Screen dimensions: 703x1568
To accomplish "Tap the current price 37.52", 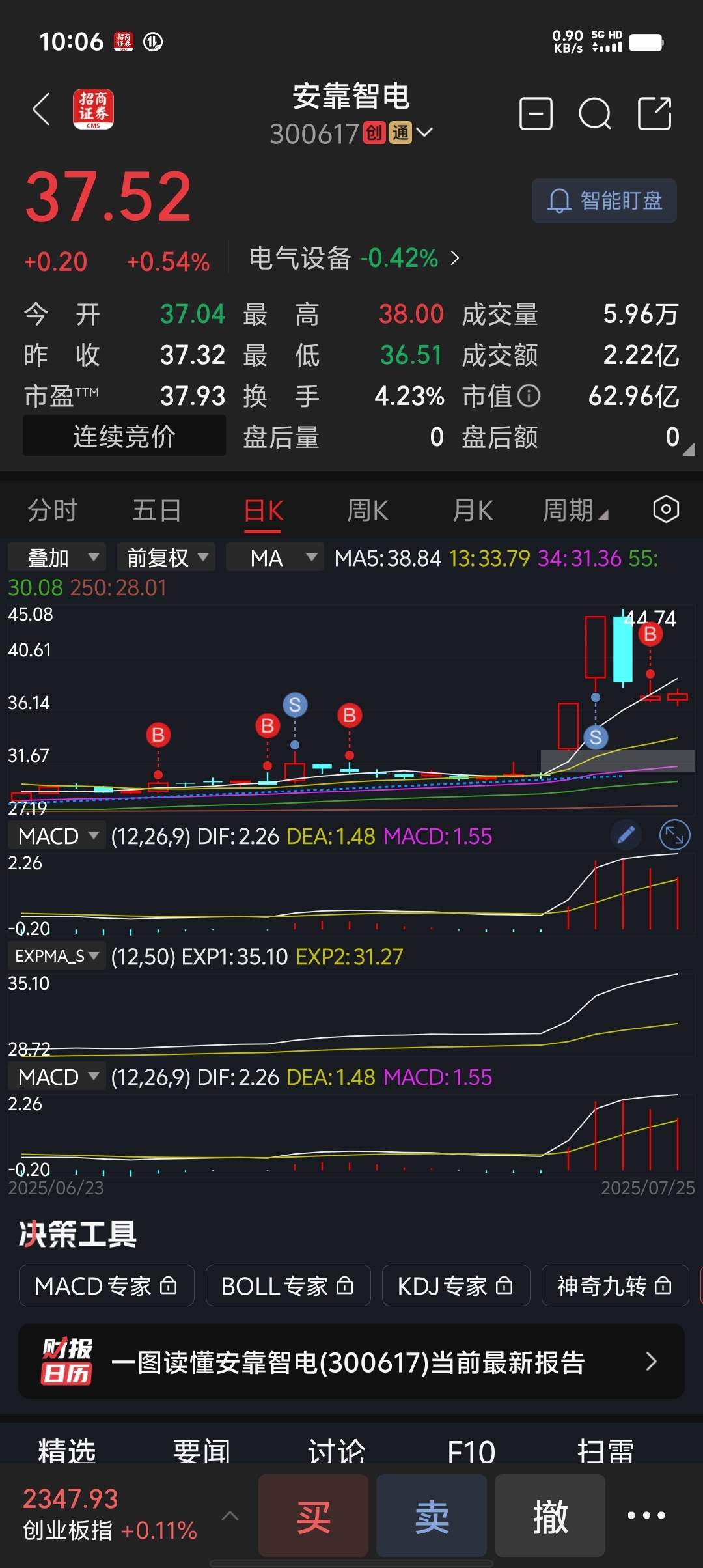I will click(x=108, y=196).
